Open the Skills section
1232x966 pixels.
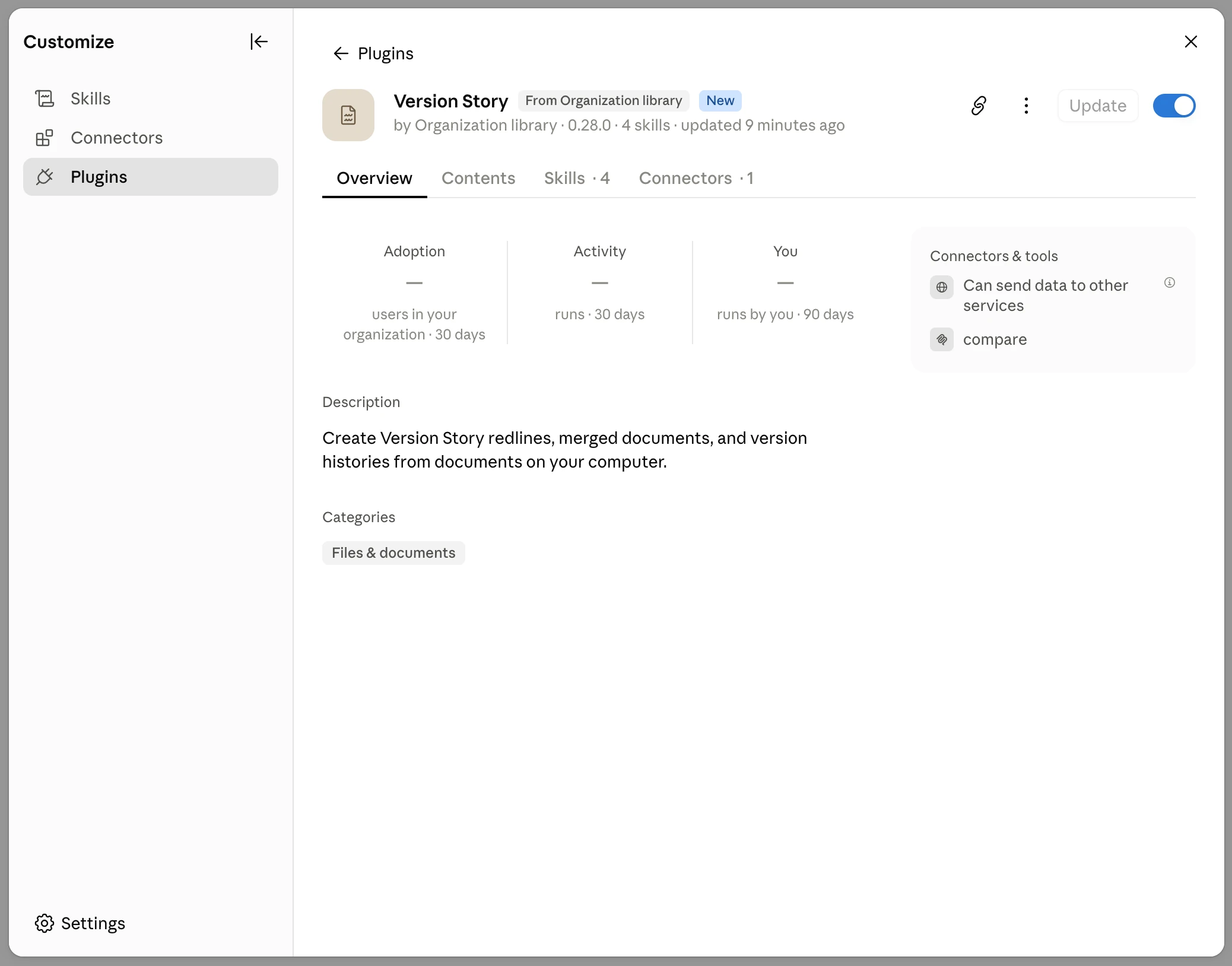pyautogui.click(x=151, y=98)
